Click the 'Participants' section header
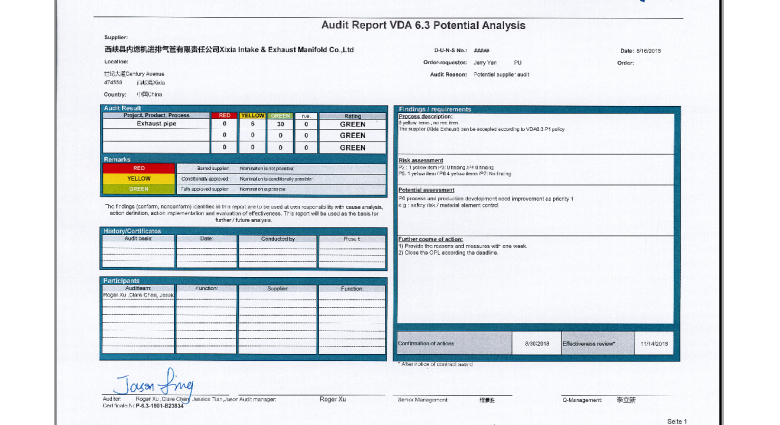 (121, 281)
